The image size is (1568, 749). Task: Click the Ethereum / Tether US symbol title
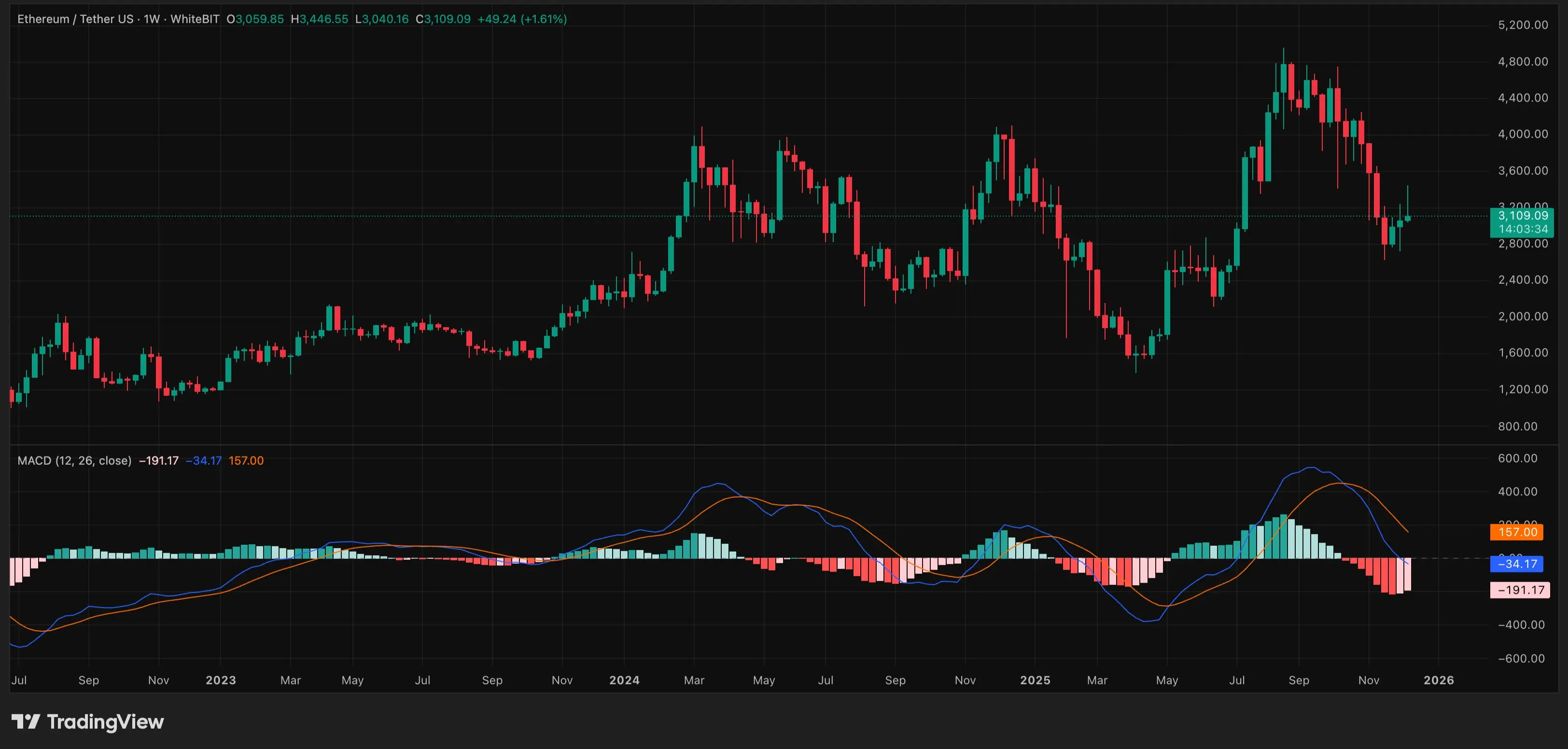[x=75, y=19]
